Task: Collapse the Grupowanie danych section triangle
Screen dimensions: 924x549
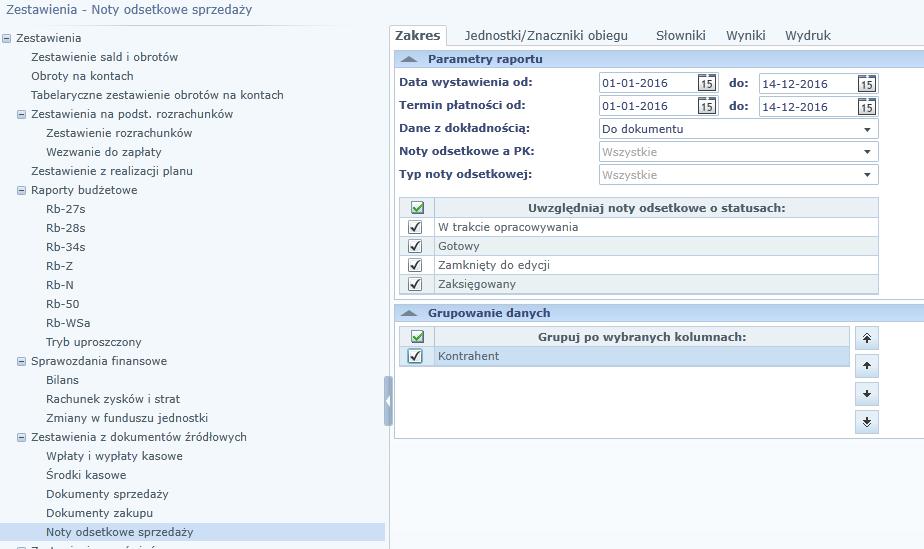Action: (x=409, y=313)
